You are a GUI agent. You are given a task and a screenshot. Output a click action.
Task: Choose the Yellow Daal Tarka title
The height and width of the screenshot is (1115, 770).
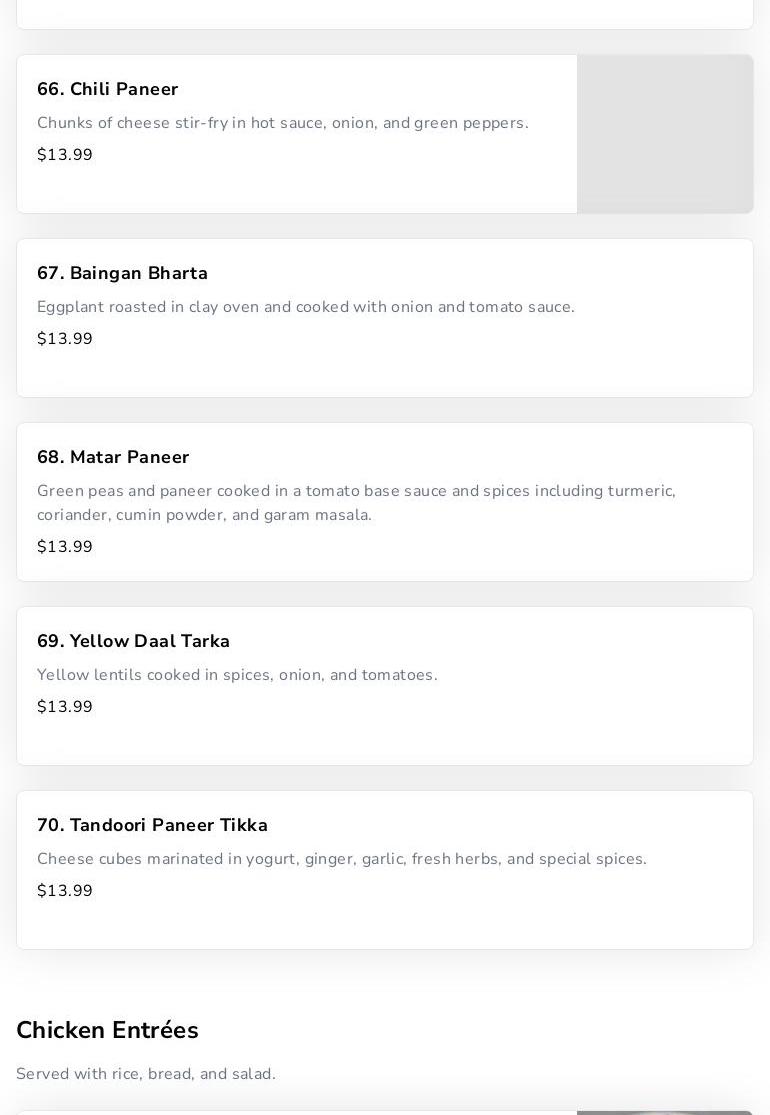[133, 642]
